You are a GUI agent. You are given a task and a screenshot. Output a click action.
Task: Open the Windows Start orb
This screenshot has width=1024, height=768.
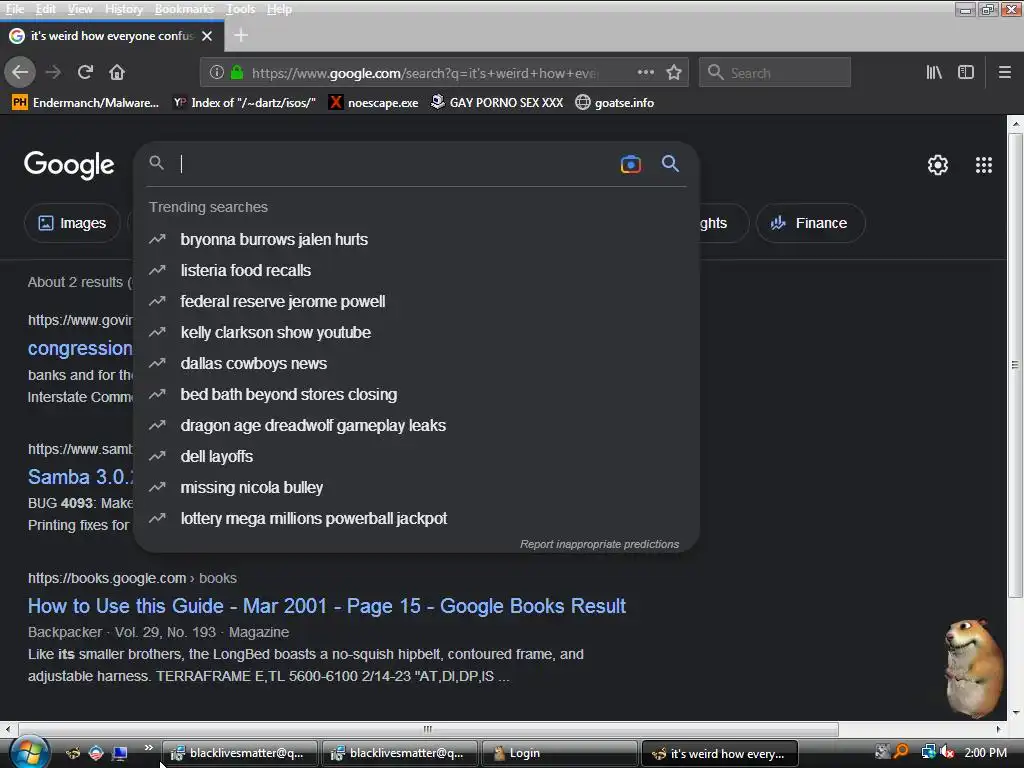tap(27, 752)
